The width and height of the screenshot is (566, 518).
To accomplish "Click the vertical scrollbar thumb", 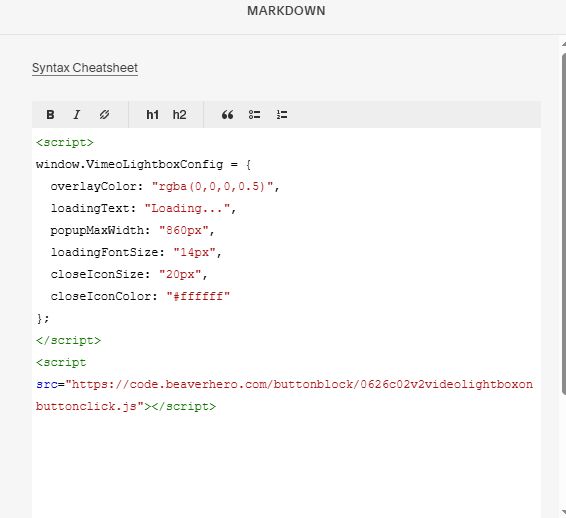I will click(563, 224).
